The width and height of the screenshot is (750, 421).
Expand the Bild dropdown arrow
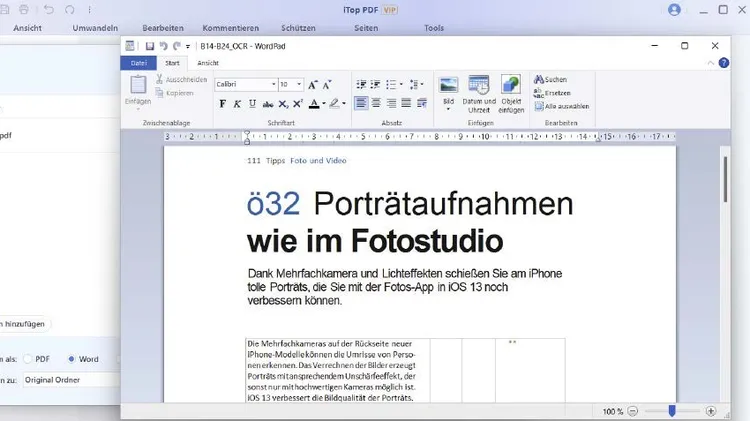click(x=449, y=109)
